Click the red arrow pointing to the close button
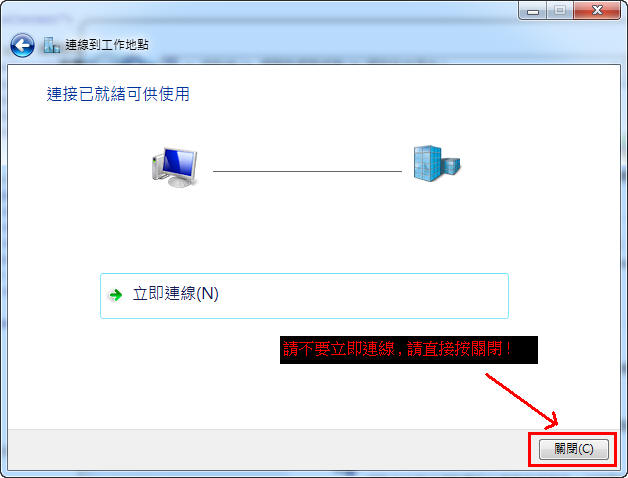This screenshot has width=628, height=478. (x=521, y=401)
